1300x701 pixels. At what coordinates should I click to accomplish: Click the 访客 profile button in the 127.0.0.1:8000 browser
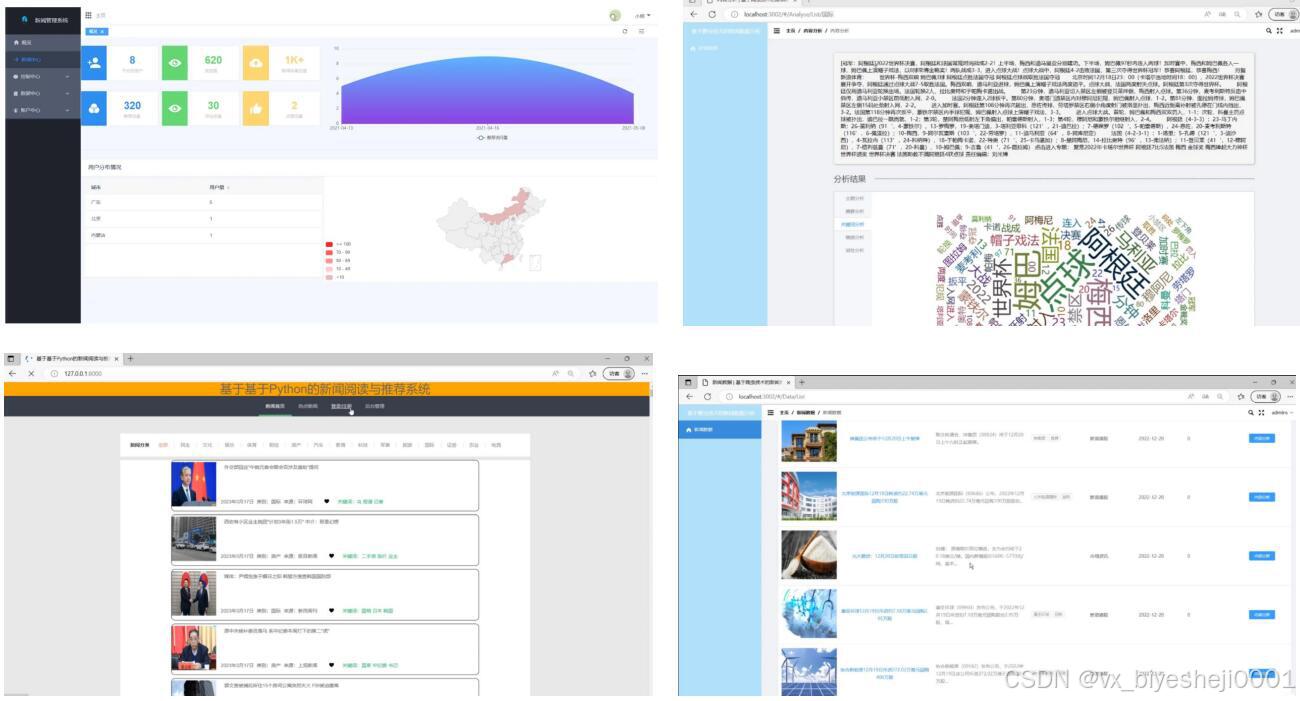tap(620, 374)
